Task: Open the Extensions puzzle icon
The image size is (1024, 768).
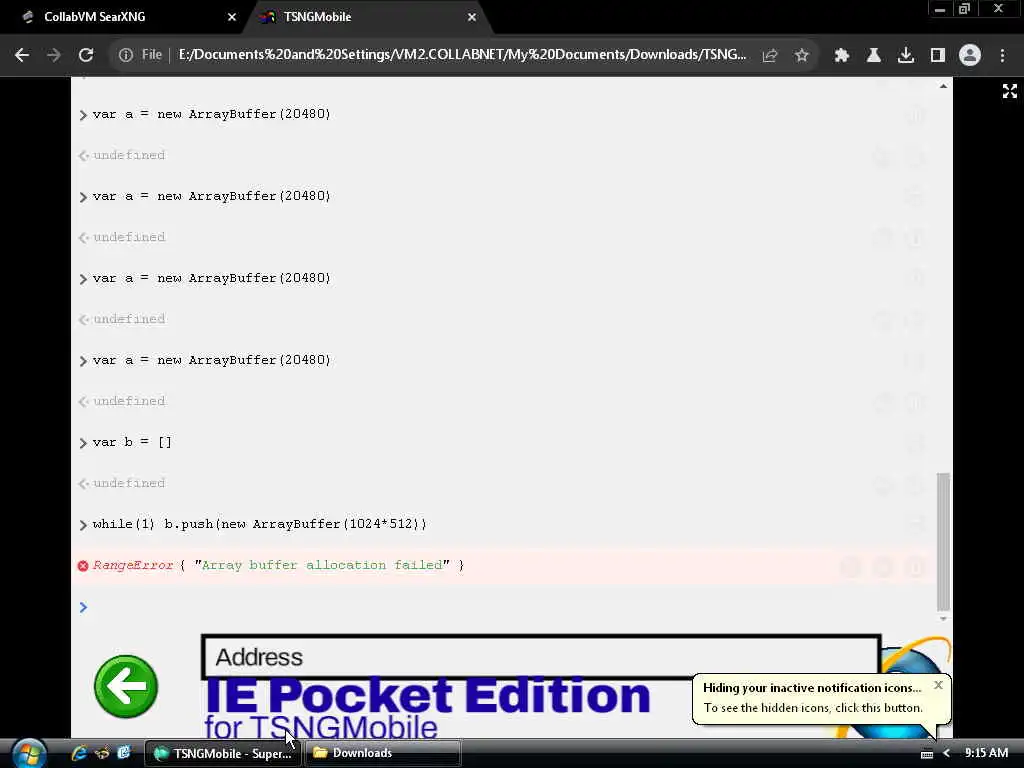Action: pyautogui.click(x=841, y=56)
